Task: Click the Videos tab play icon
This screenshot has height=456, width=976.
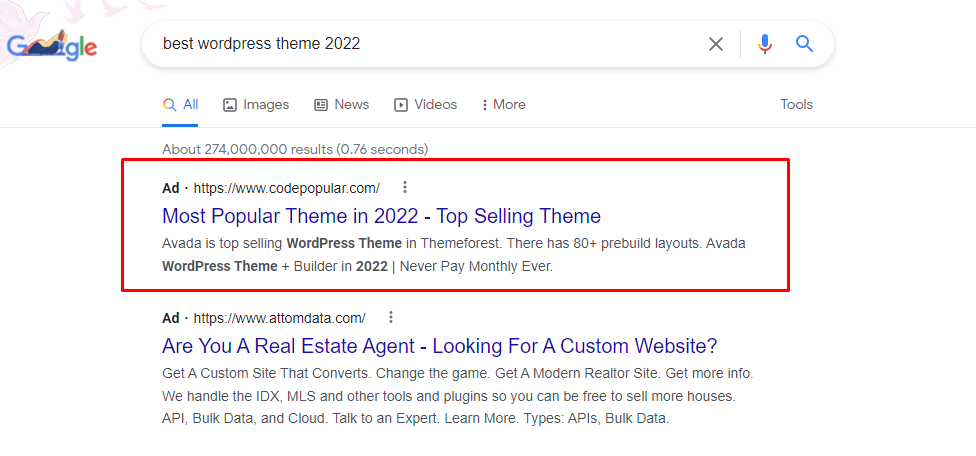Action: tap(401, 105)
